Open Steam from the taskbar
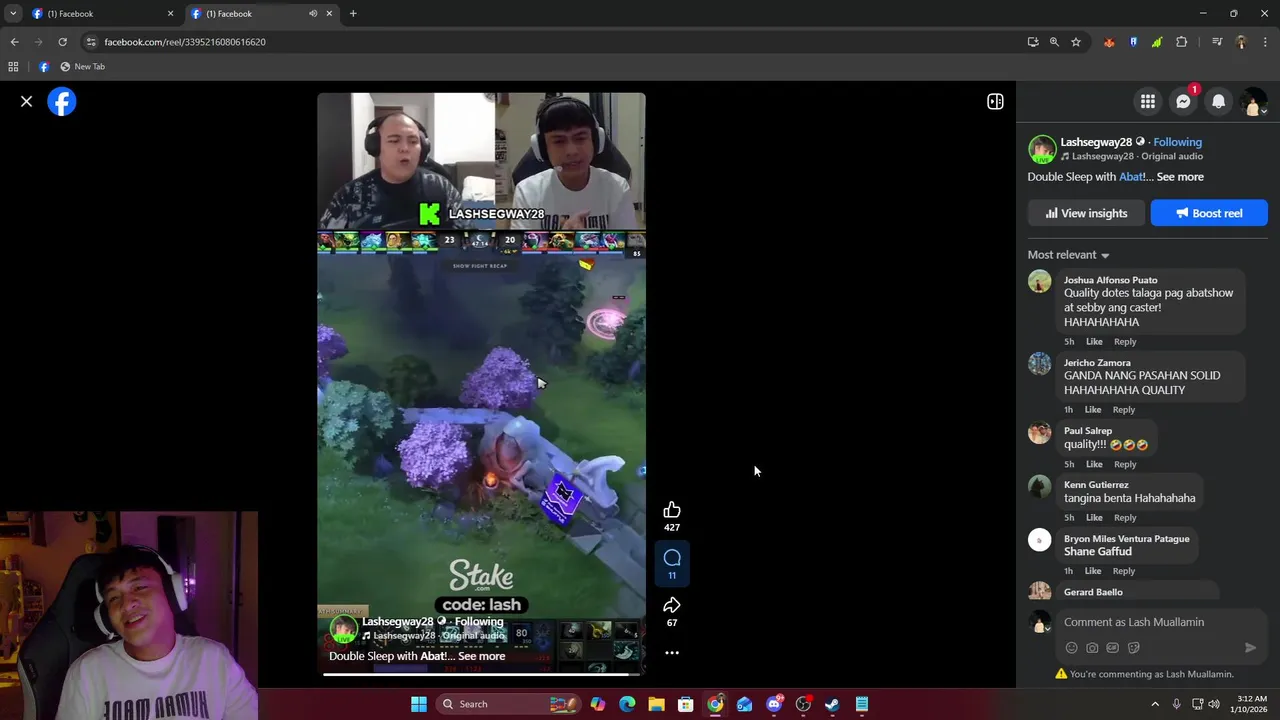1280x720 pixels. (x=832, y=704)
